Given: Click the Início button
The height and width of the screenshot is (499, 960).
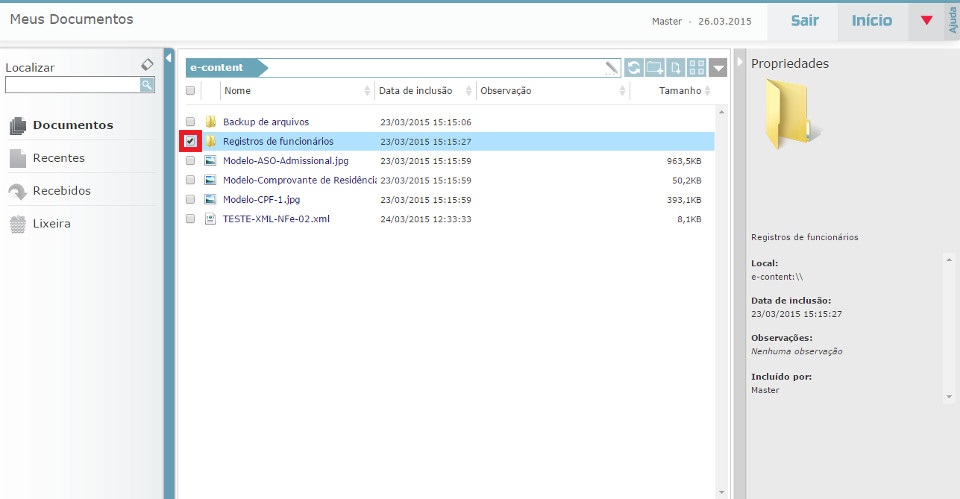Looking at the screenshot, I should pos(872,21).
